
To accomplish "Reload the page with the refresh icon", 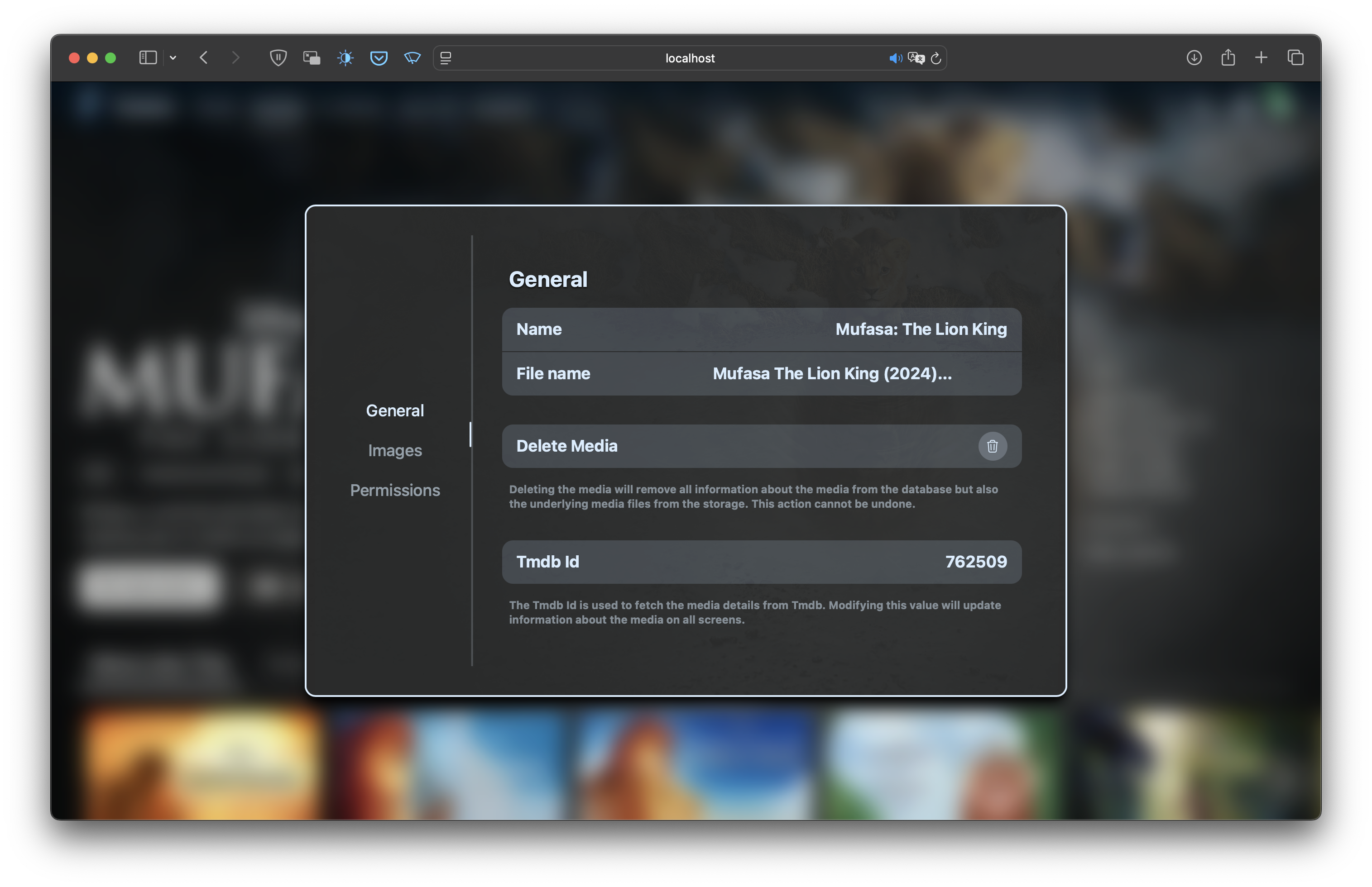I will click(936, 58).
